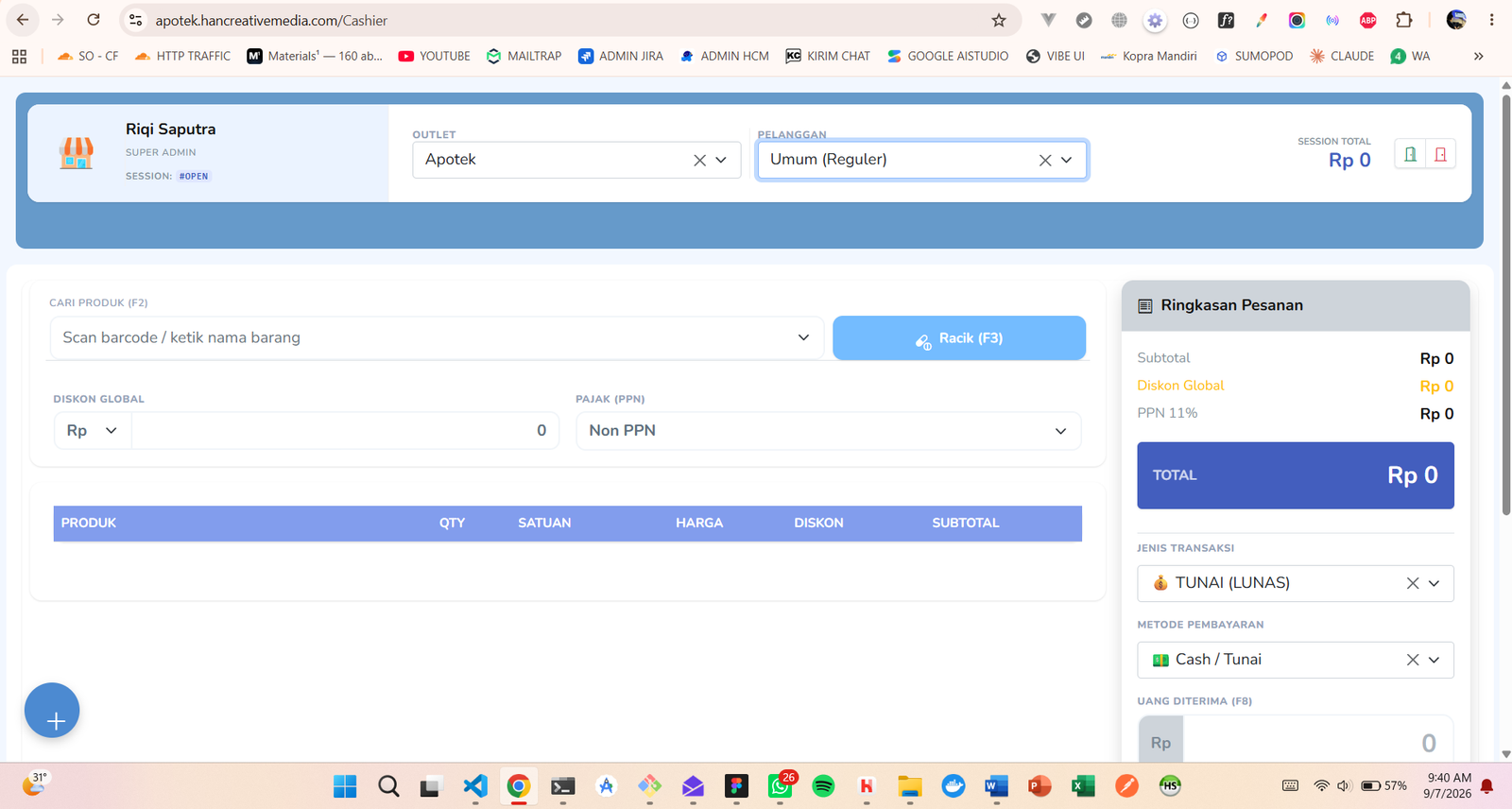Image resolution: width=1512 pixels, height=809 pixels.
Task: Click the red close-session door icon
Action: (1440, 155)
